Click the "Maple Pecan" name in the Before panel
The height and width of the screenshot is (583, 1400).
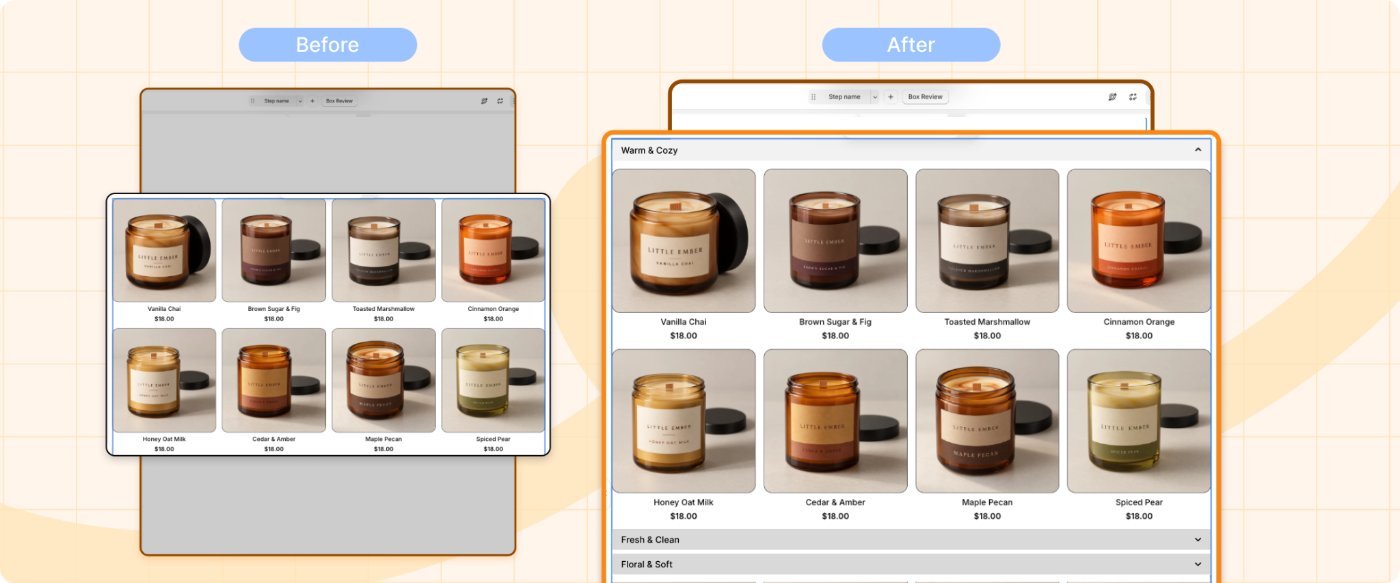click(384, 439)
